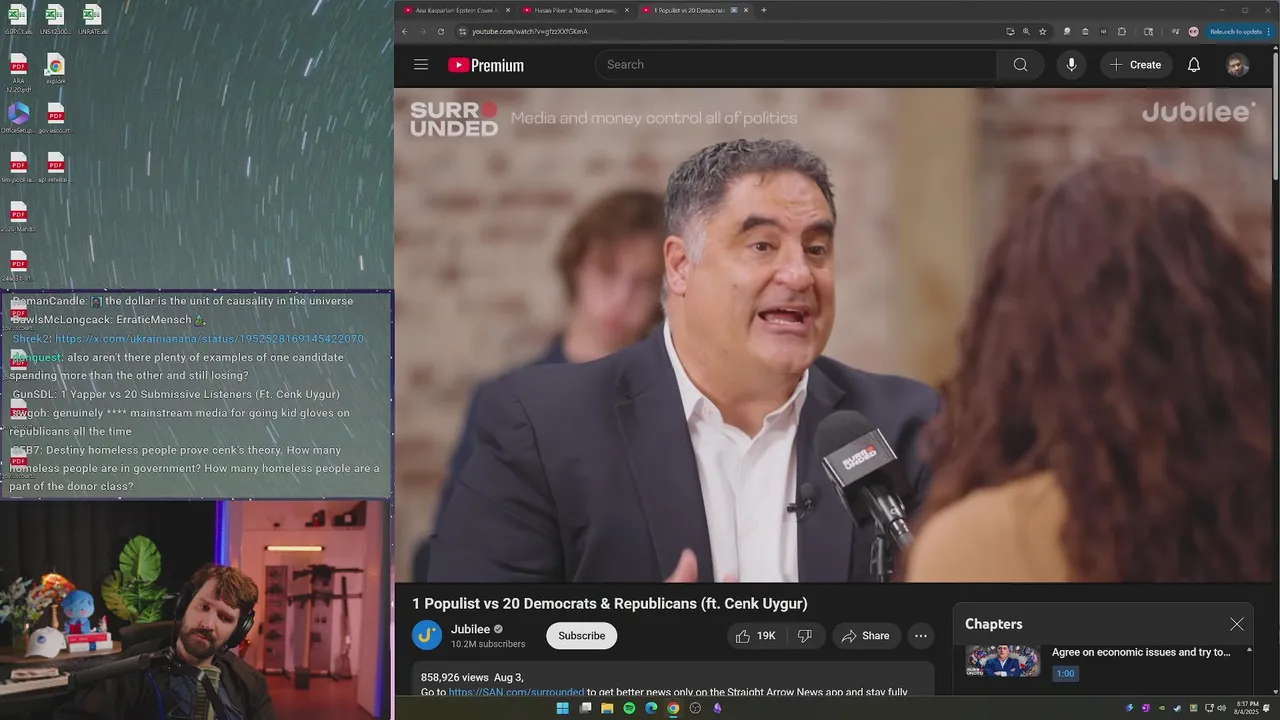Like the video with the 19K thumbs-up
The height and width of the screenshot is (720, 1280).
[756, 636]
